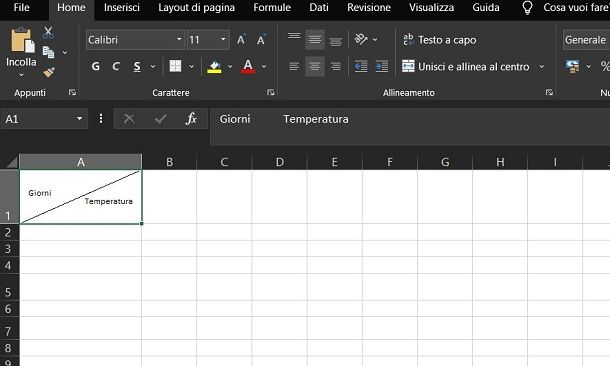Screen dimensions: 610x366
Task: Click the formula bar text Giorni Temperatura
Action: pos(284,119)
